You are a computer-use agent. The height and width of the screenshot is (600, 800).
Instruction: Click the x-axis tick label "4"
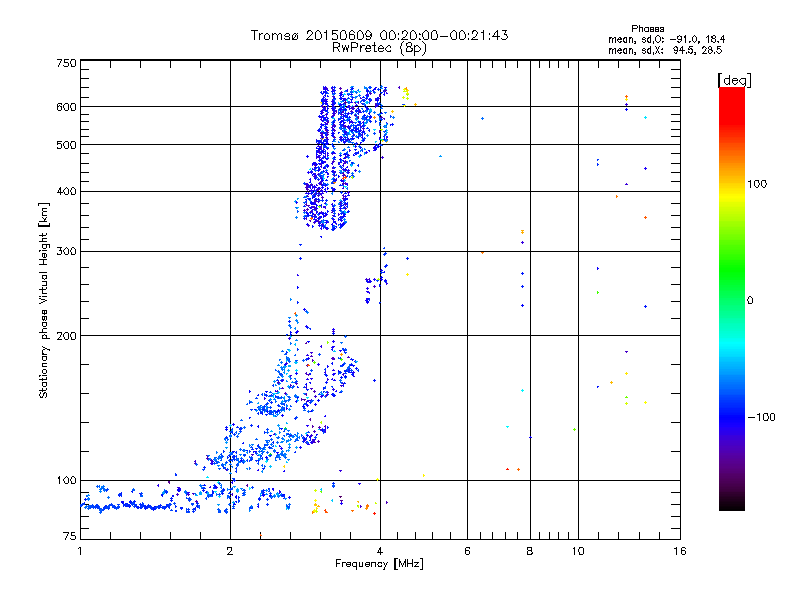[x=380, y=551]
